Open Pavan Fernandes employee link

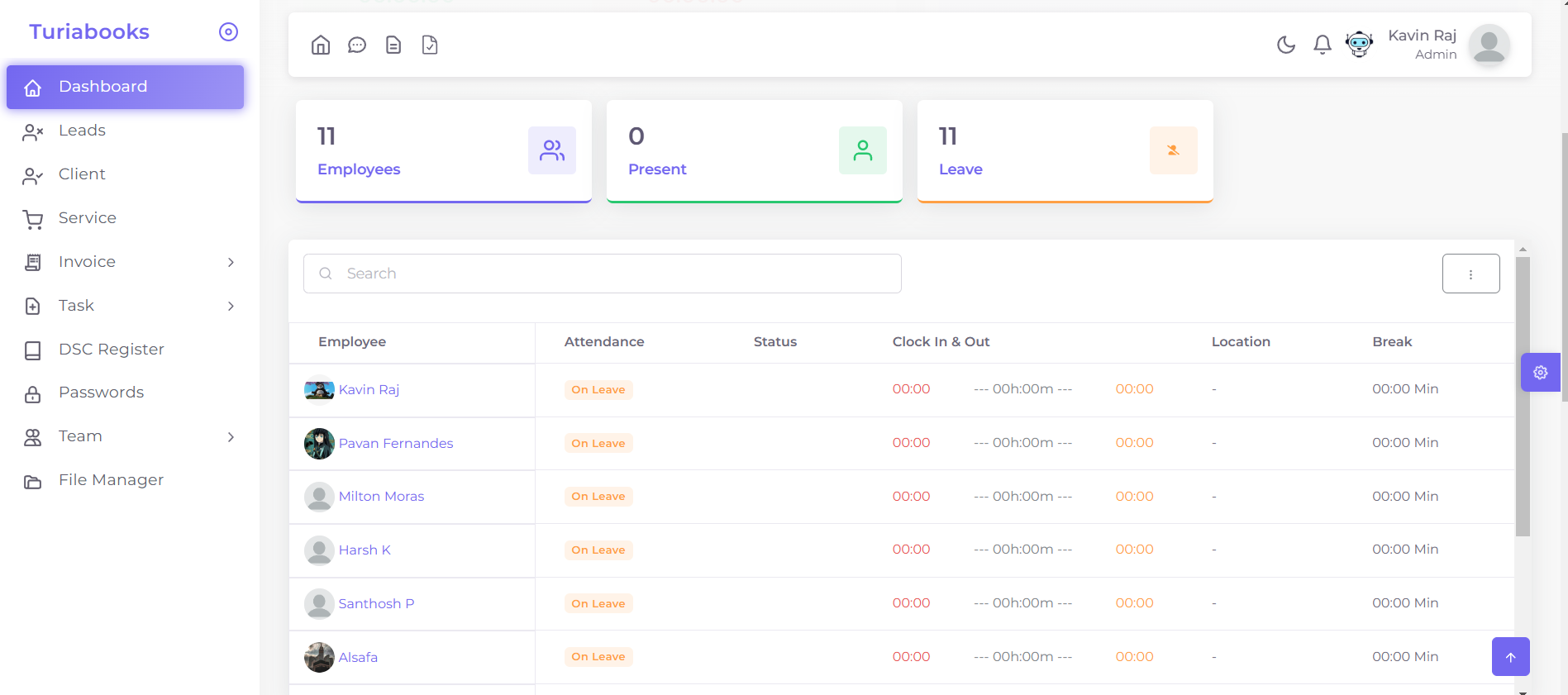pyautogui.click(x=396, y=443)
